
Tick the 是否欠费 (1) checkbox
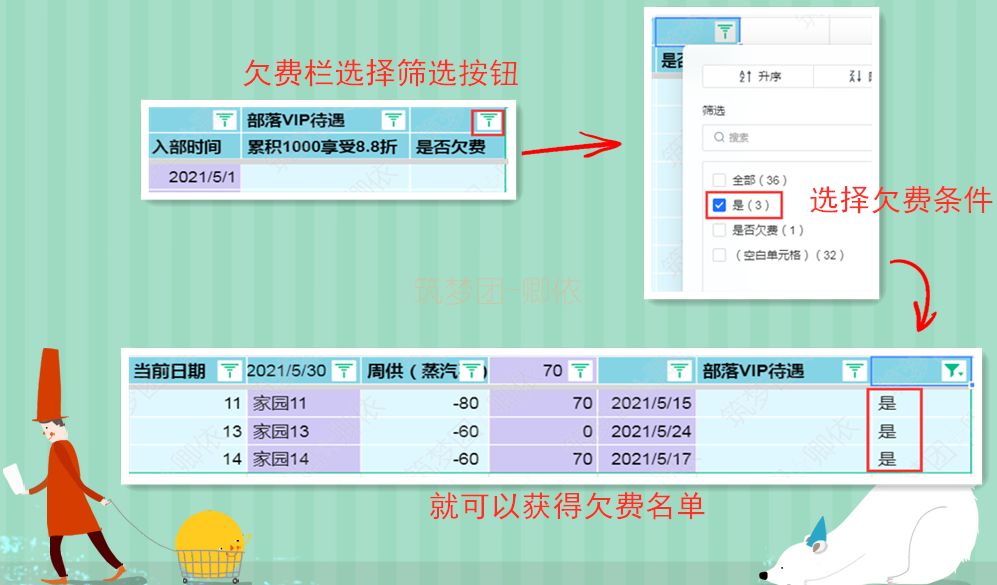(719, 230)
